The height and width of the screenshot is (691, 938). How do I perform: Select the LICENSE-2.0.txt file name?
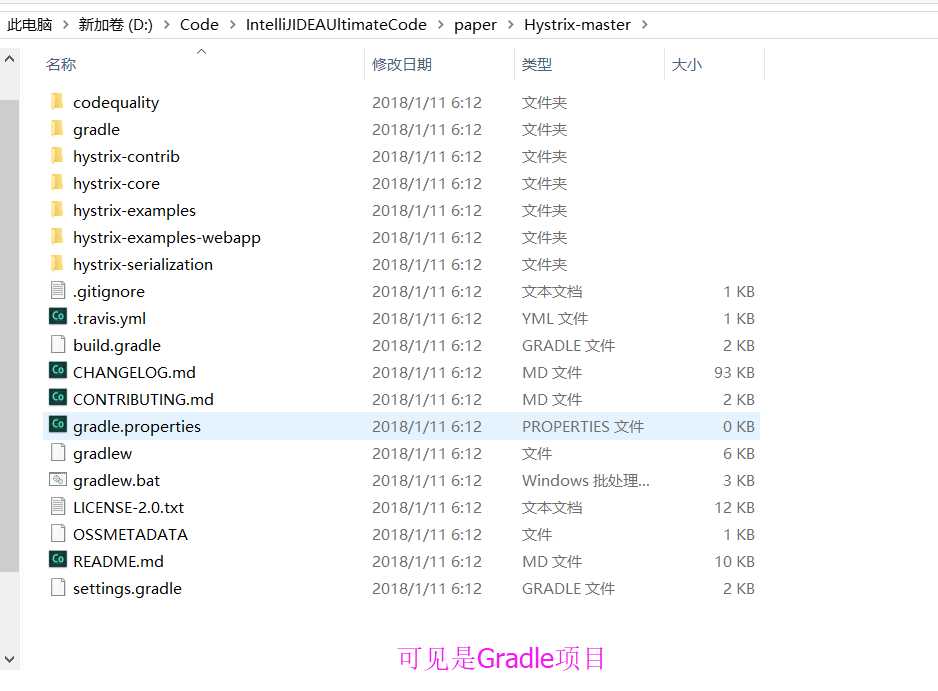click(x=129, y=507)
